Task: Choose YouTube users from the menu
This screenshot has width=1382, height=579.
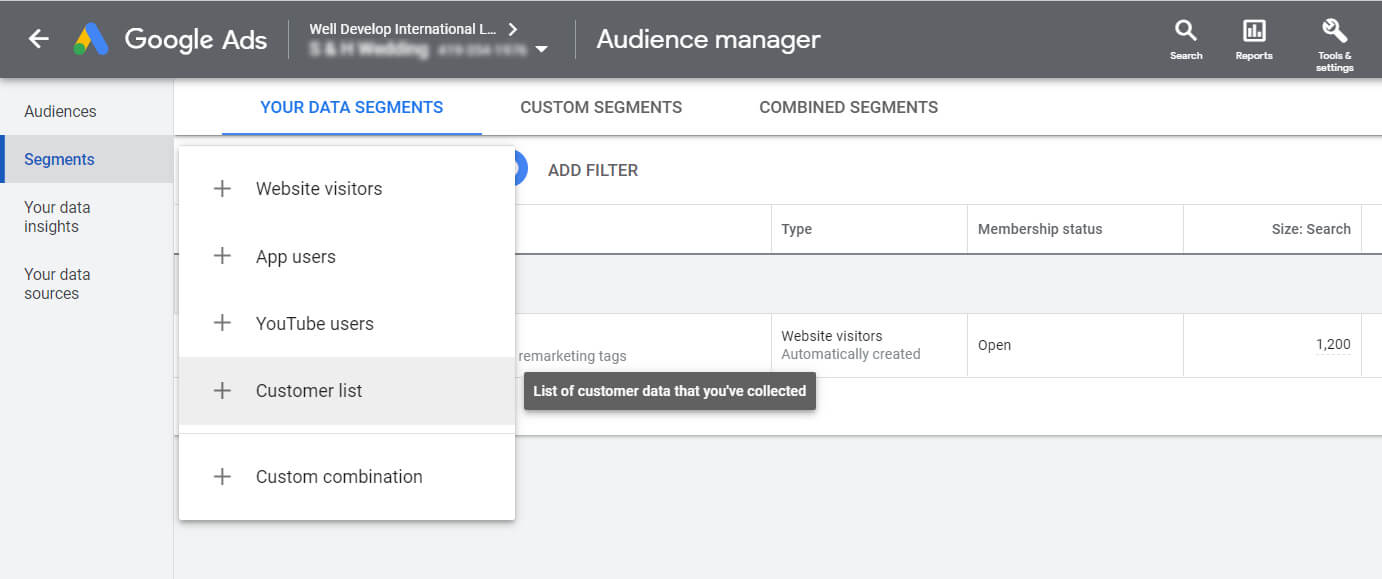Action: tap(347, 324)
